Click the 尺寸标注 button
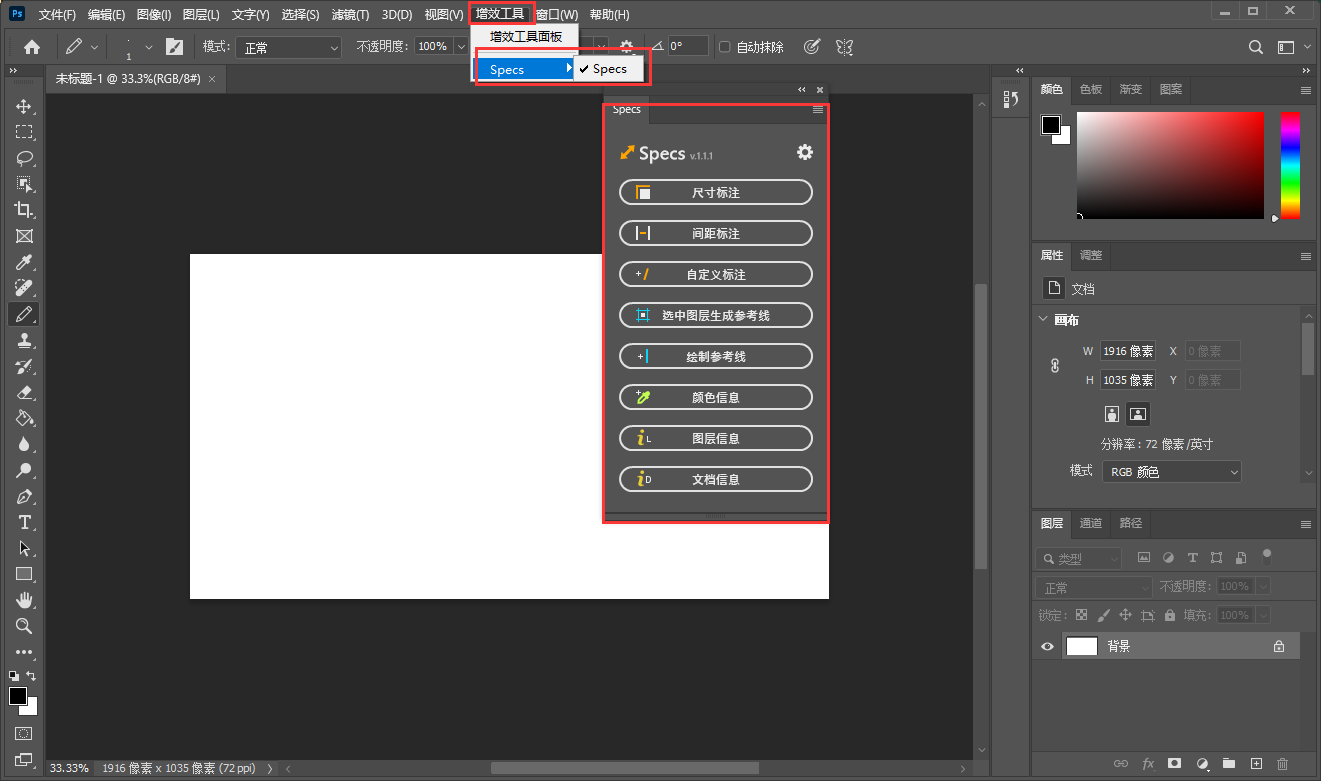The image size is (1321, 781). (715, 193)
